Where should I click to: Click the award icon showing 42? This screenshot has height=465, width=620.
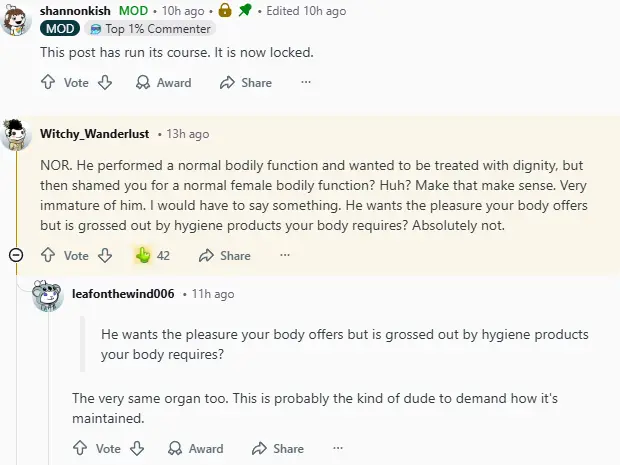coord(144,256)
